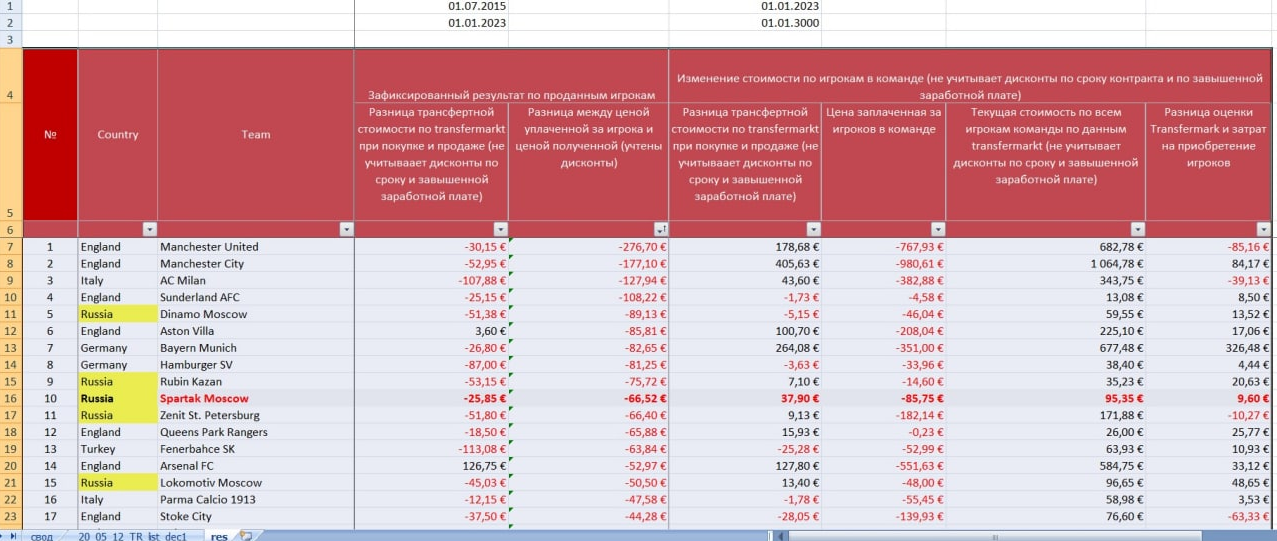Expand filter for 'Текущая стоимость по всем игрокам' column
1277x541 pixels.
coord(1137,228)
